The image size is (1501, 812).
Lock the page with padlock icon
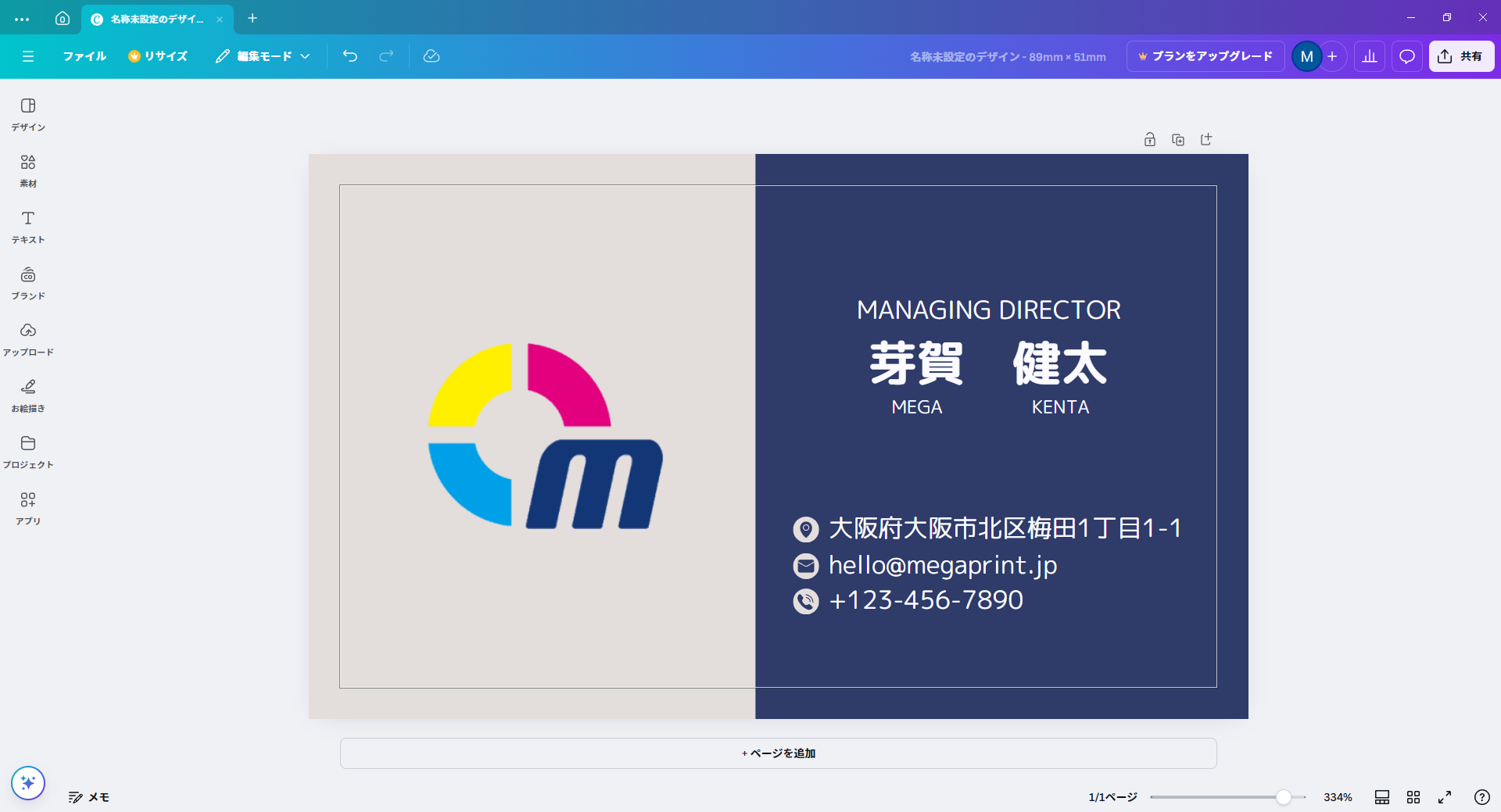click(x=1149, y=140)
